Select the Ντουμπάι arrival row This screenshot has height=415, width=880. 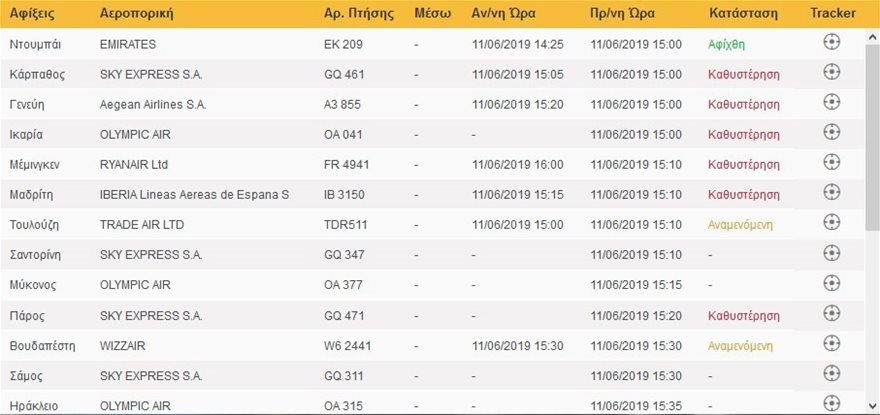(x=432, y=44)
